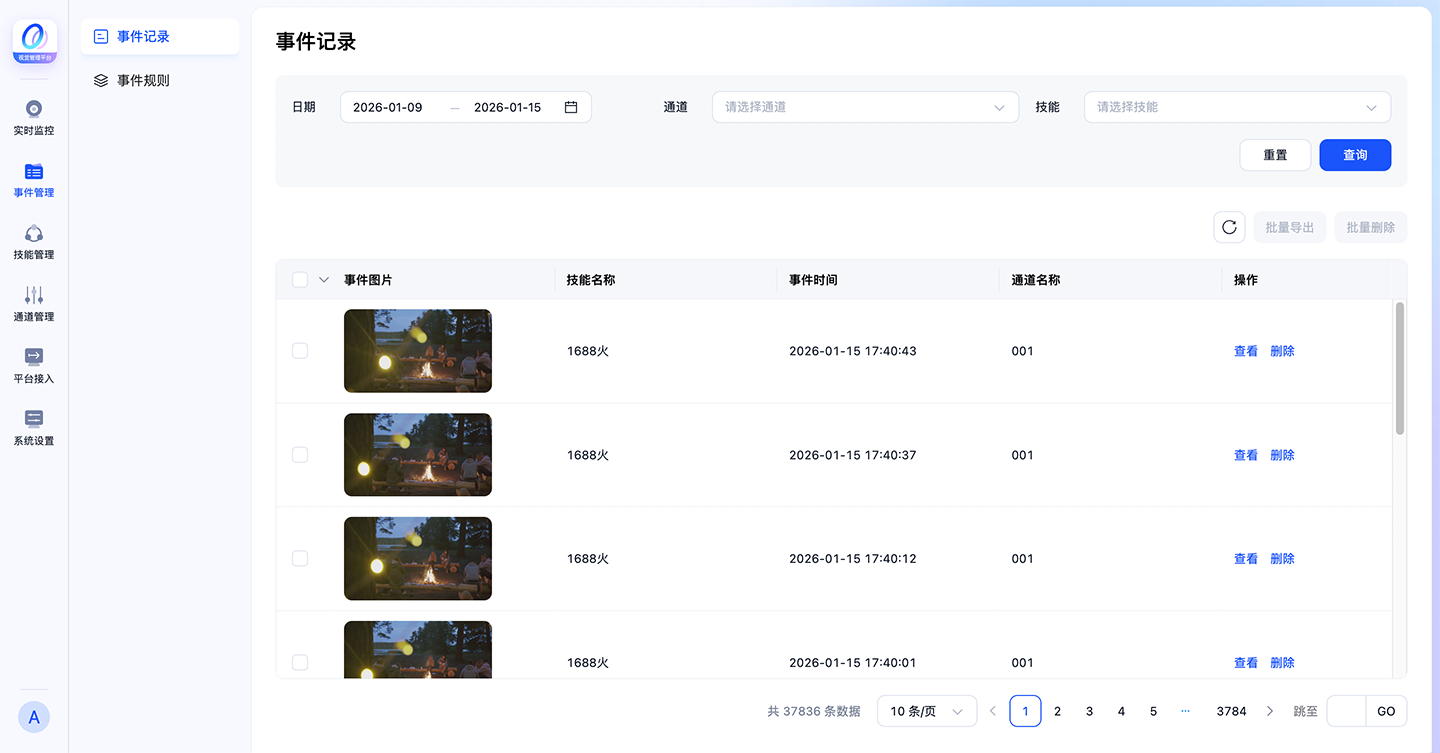Check the row for event 17:40:01
The height and width of the screenshot is (753, 1440).
click(x=300, y=663)
